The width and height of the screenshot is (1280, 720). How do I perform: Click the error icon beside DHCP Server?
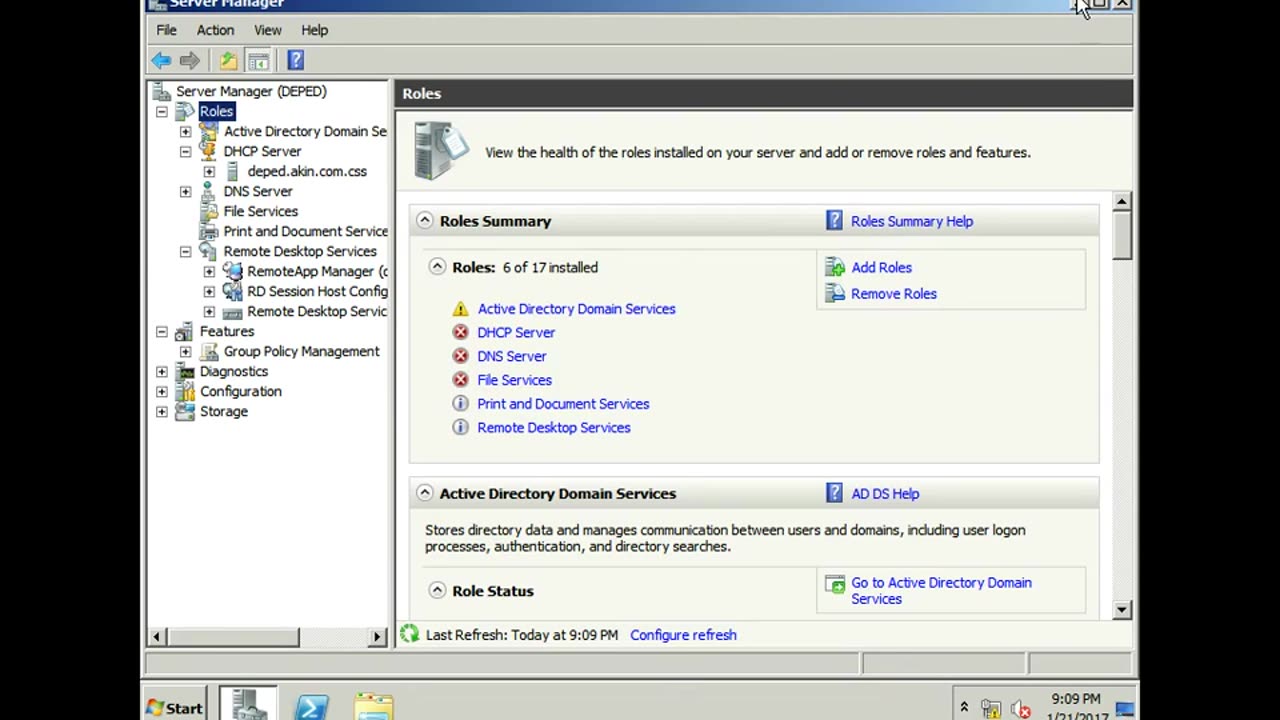[460, 332]
